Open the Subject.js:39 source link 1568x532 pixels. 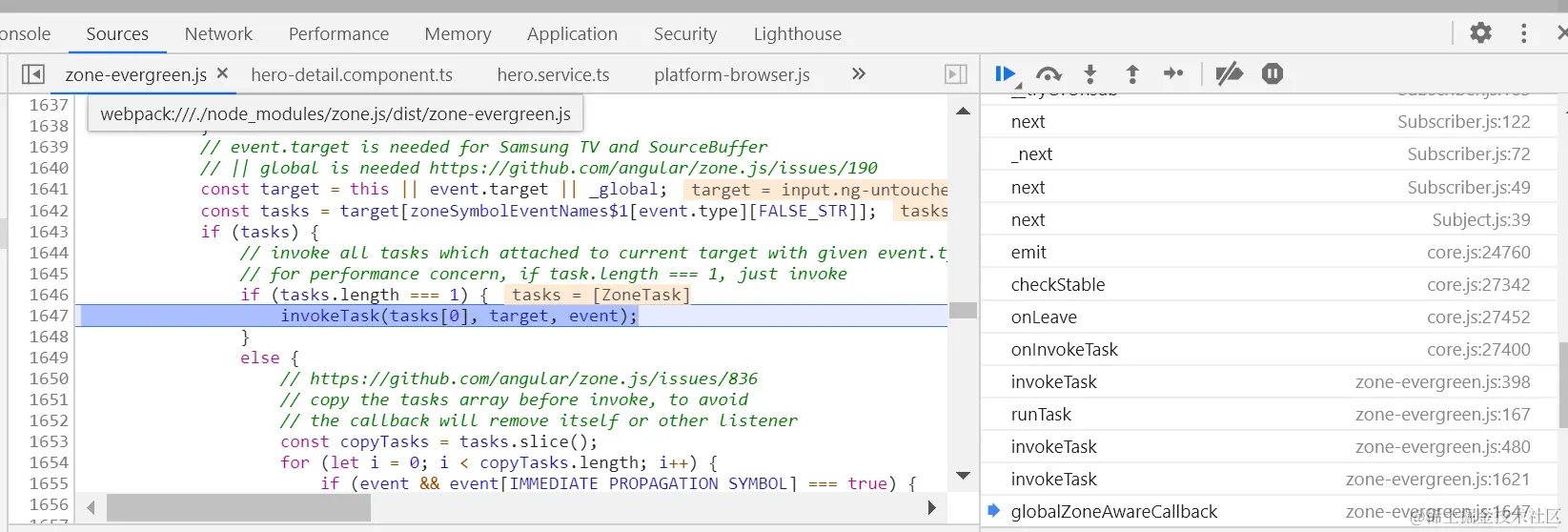[x=1481, y=220]
